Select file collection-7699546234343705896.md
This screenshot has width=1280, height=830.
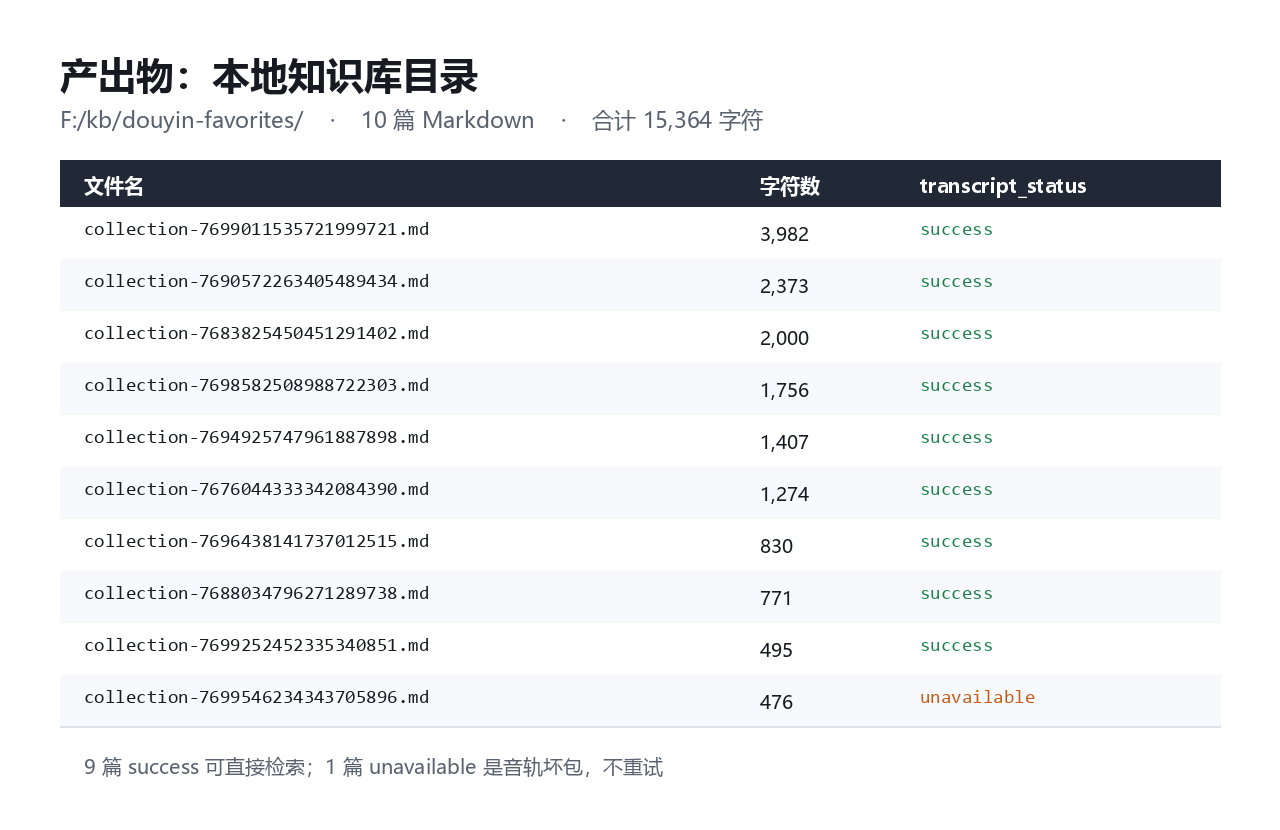coord(257,697)
